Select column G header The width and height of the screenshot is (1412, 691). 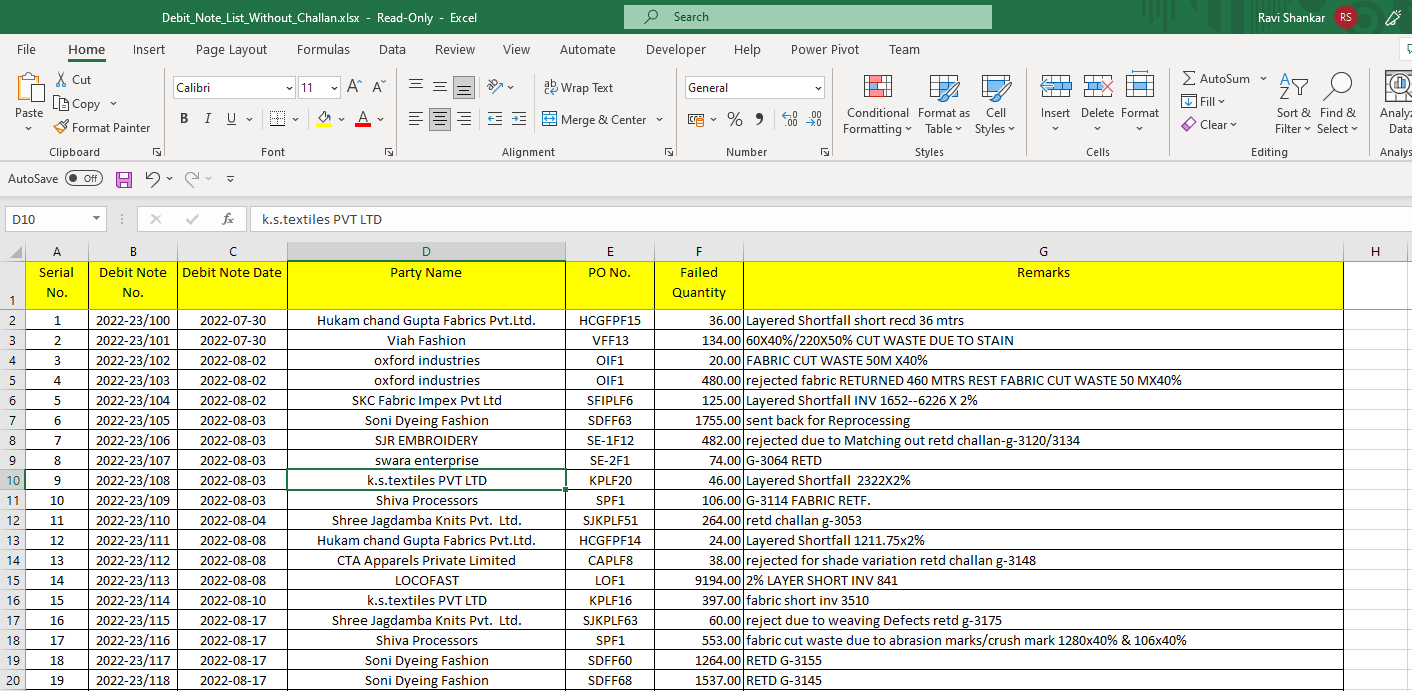pos(1043,251)
